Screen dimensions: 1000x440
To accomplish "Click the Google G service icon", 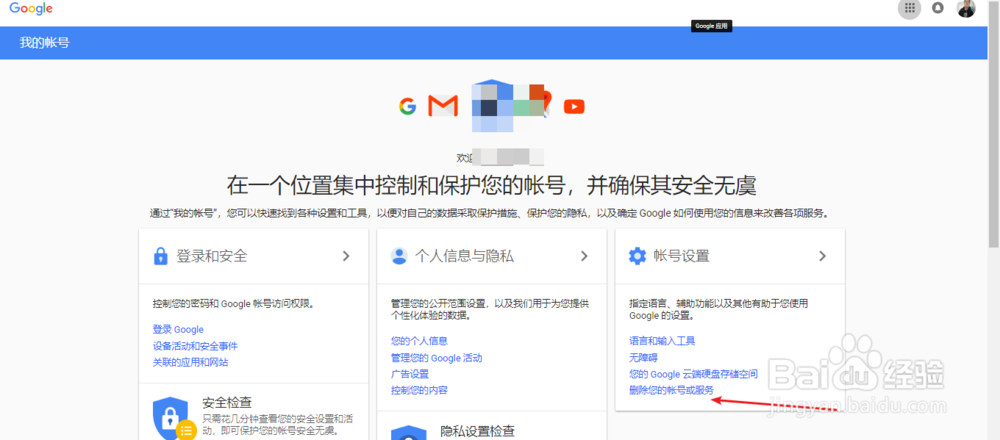I will pyautogui.click(x=408, y=106).
